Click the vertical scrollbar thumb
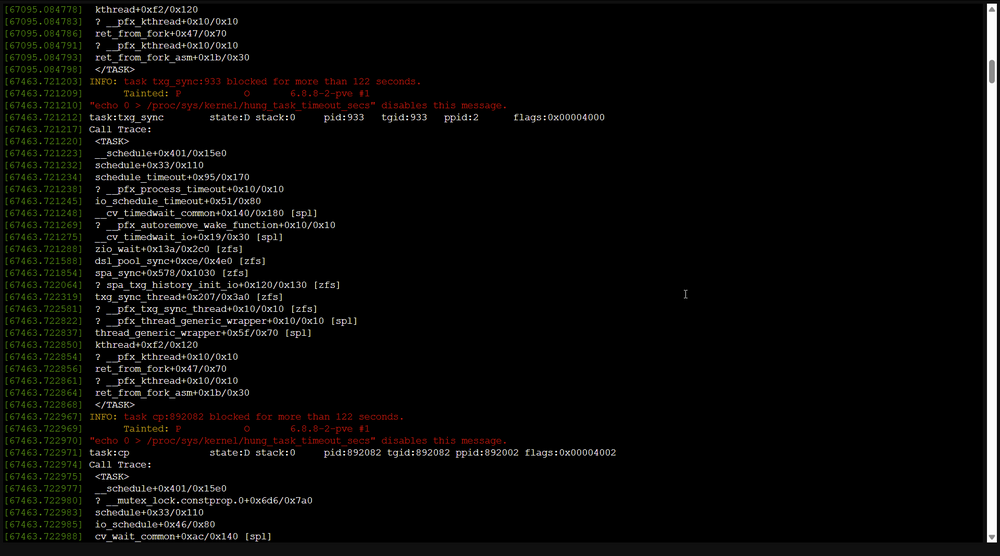Screen dimensions: 1000x556 [992, 71]
